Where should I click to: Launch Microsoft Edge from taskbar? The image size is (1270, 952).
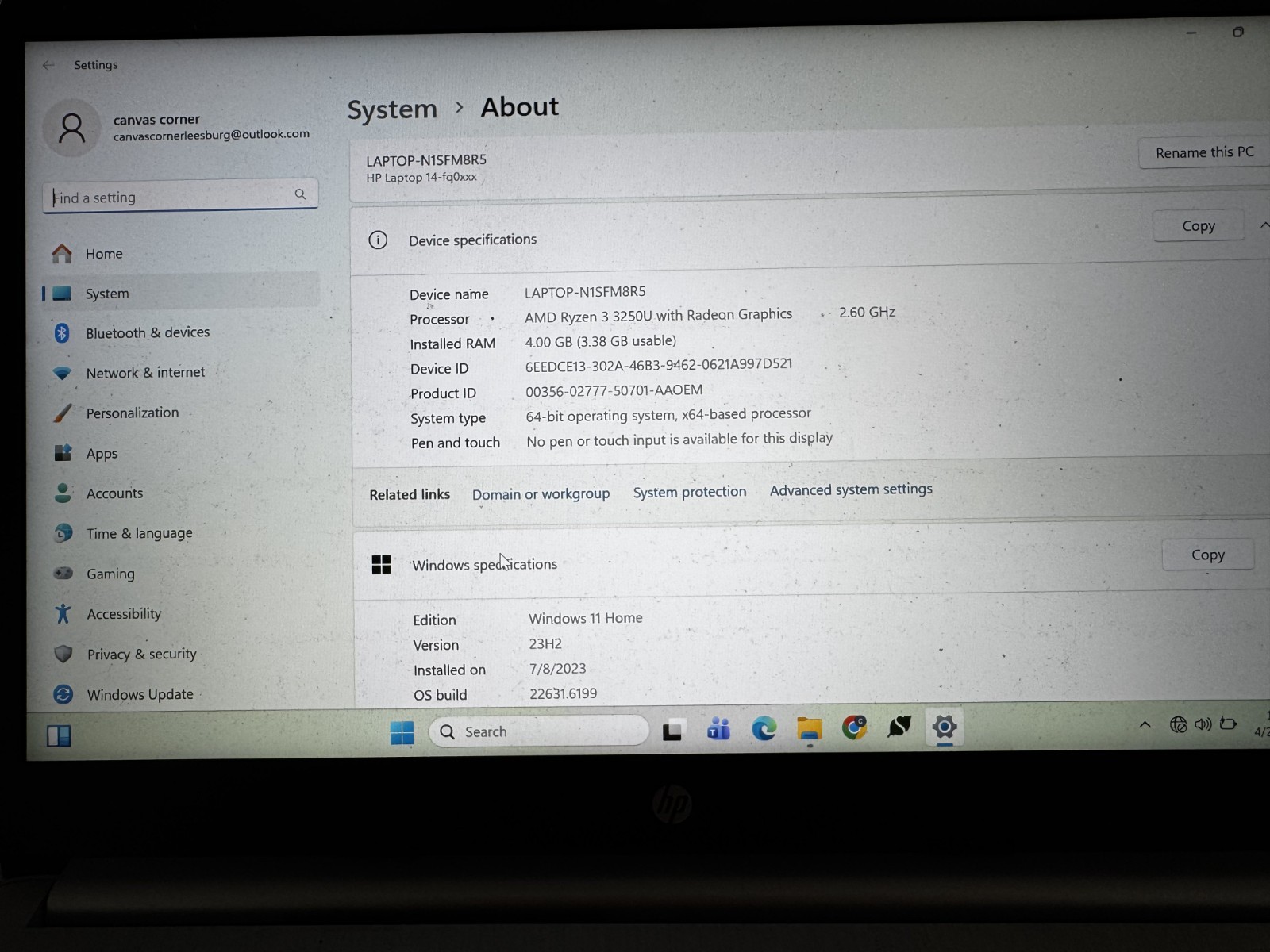click(764, 727)
